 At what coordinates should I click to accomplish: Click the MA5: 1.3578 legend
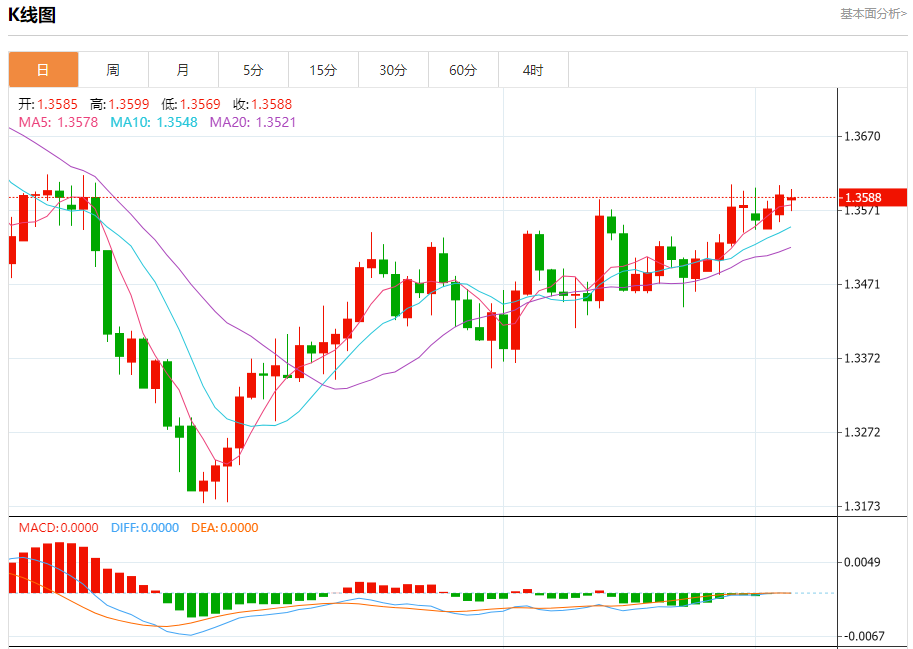[58, 122]
